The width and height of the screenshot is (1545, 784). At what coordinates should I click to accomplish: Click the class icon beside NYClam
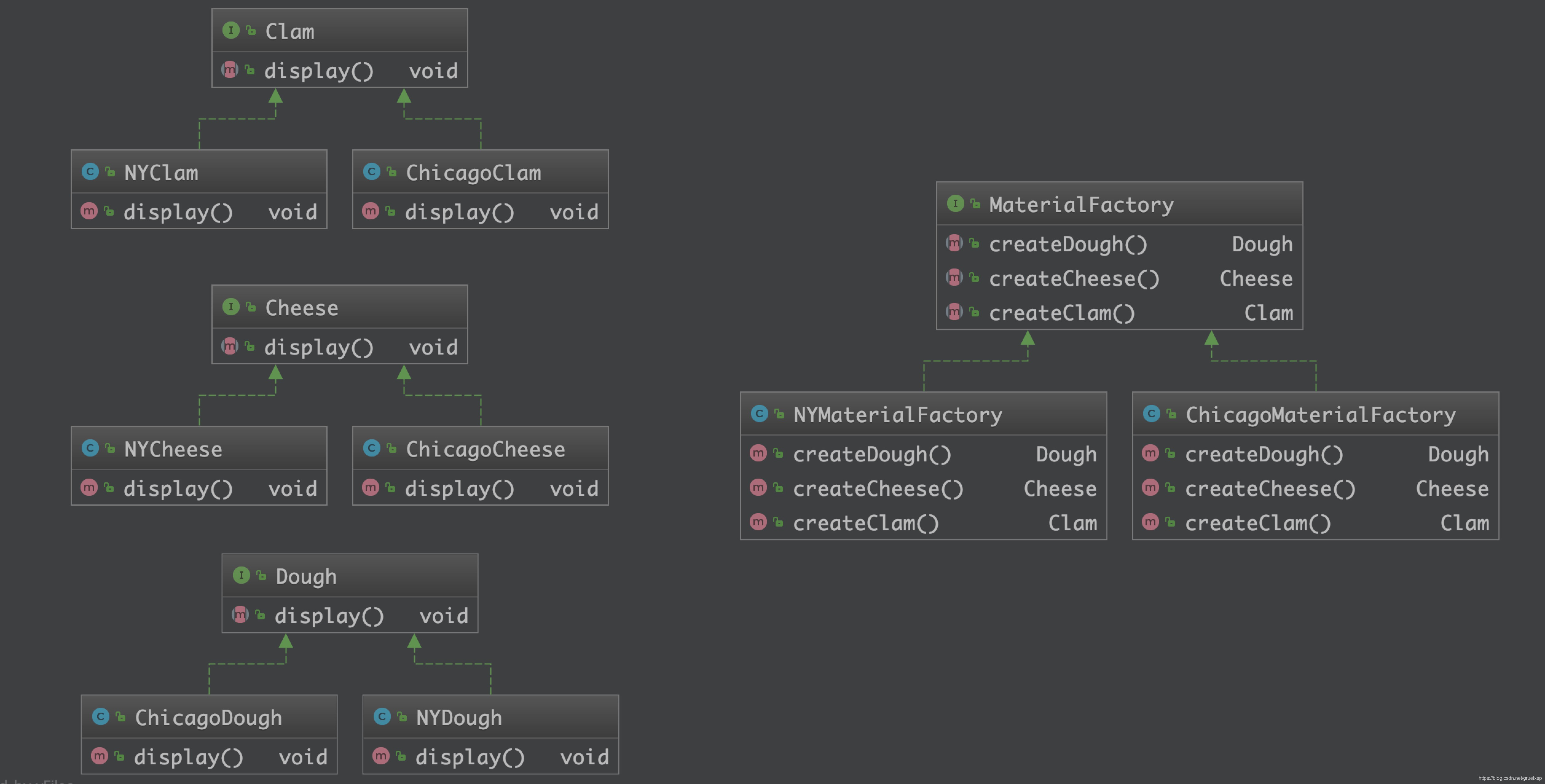(x=90, y=172)
